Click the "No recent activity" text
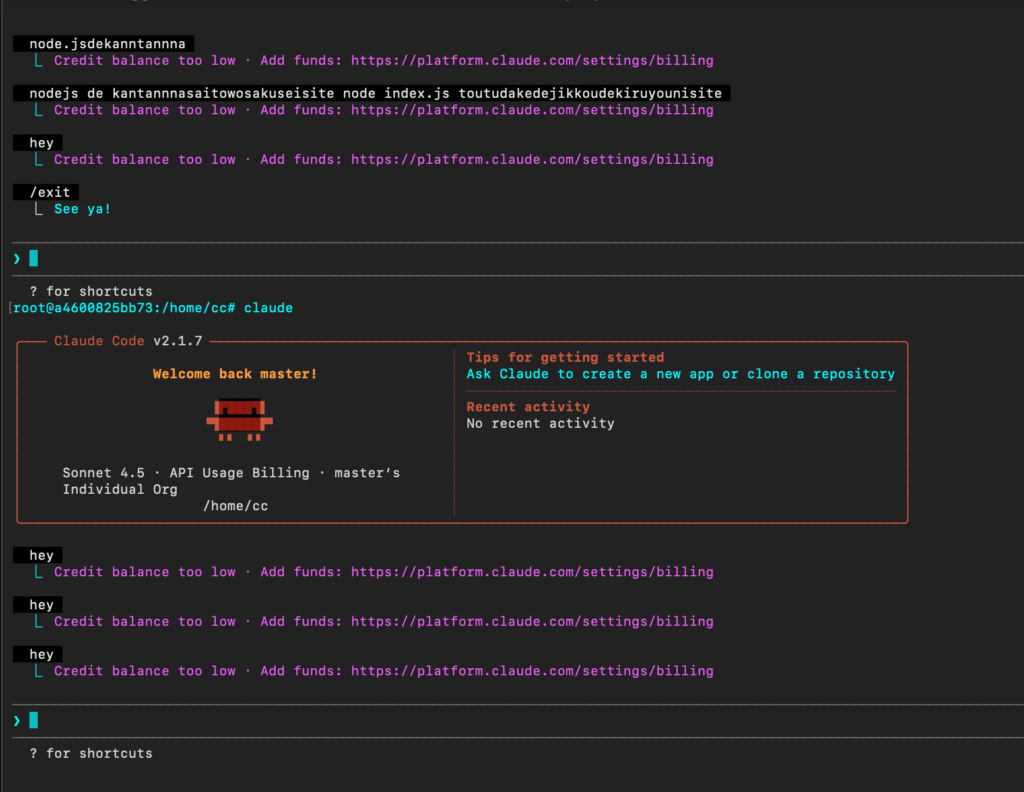 point(540,423)
